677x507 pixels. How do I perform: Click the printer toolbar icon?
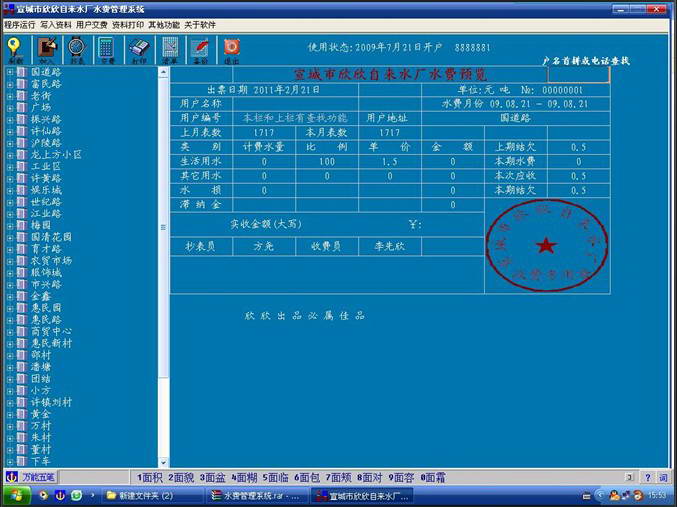139,48
